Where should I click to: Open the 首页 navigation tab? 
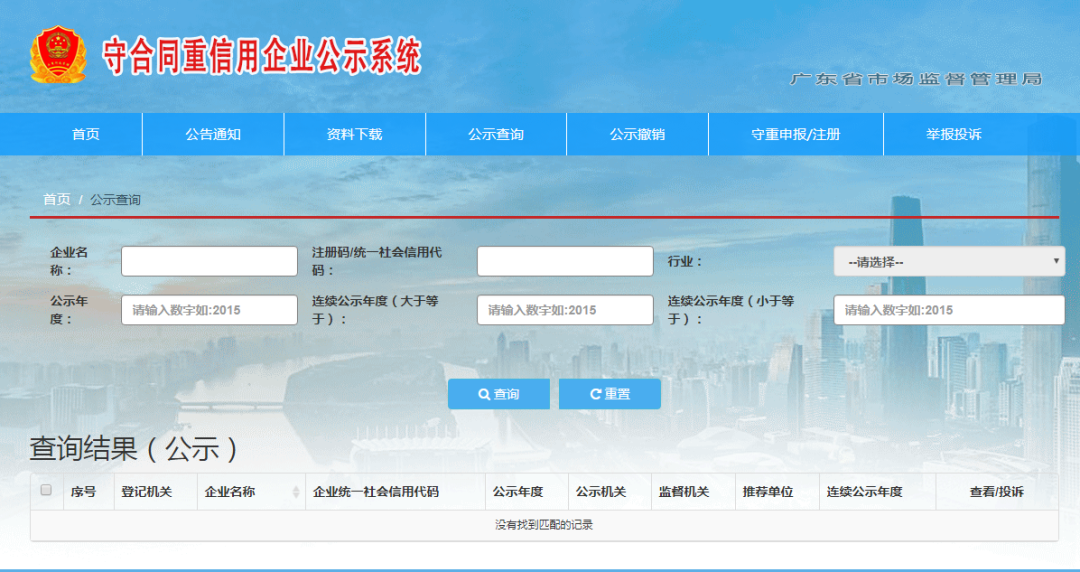pos(85,134)
